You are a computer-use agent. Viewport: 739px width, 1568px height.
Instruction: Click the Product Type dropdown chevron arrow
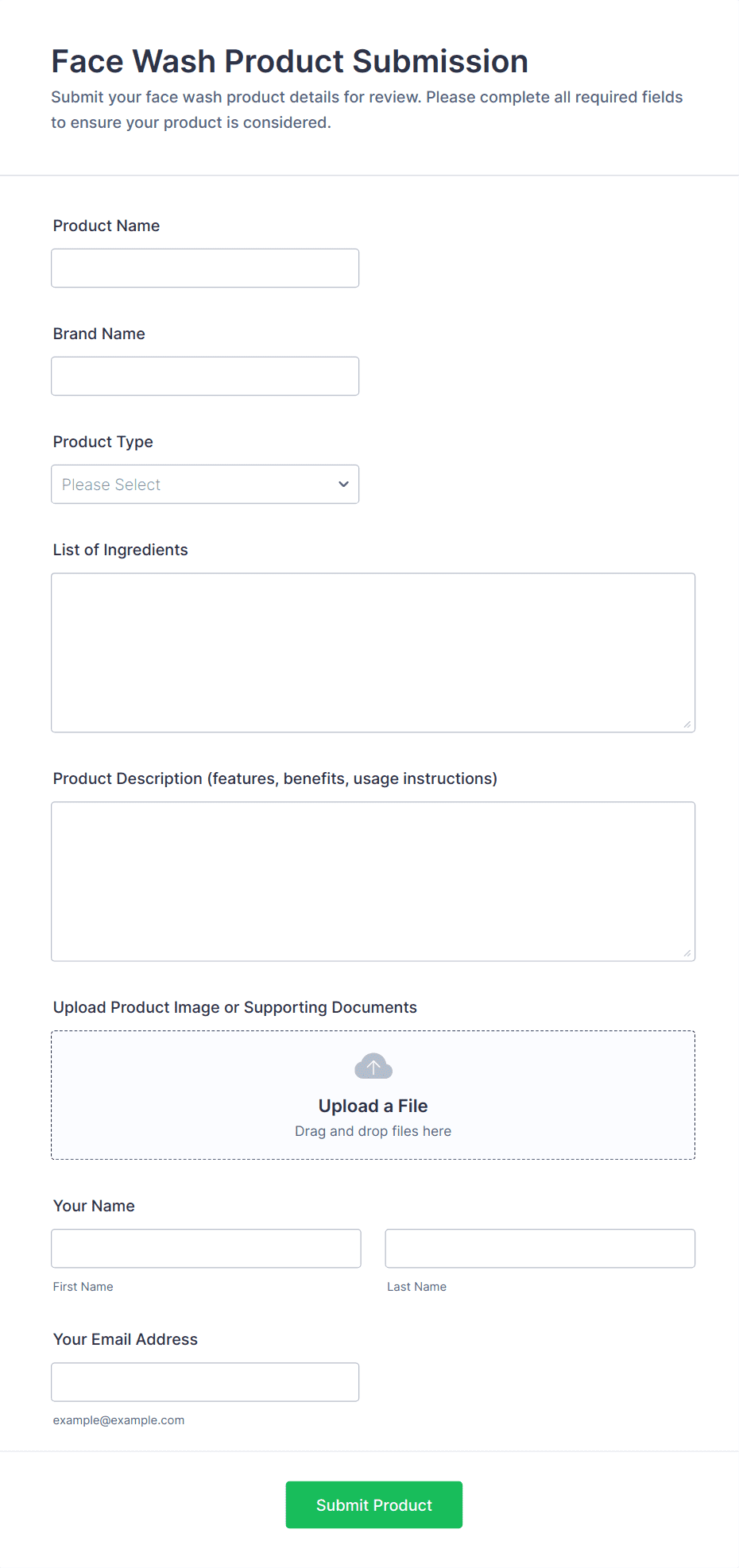click(343, 485)
